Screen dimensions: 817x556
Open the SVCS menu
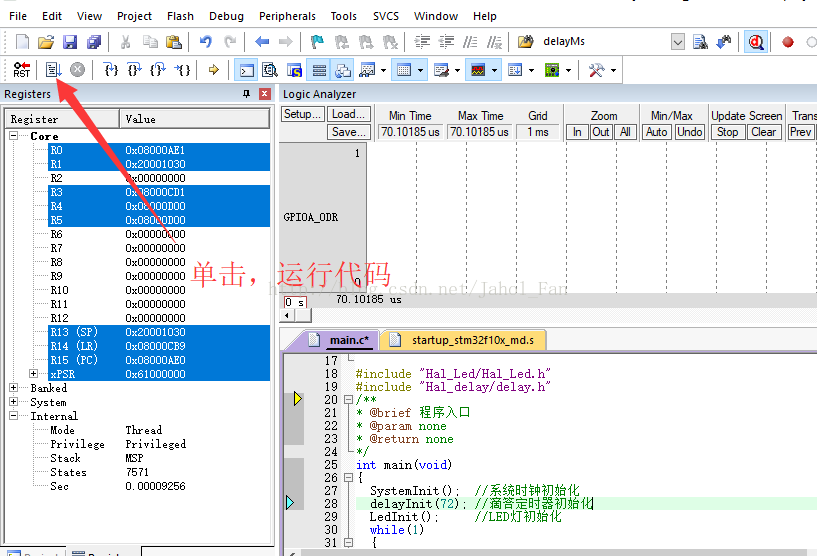(x=386, y=16)
